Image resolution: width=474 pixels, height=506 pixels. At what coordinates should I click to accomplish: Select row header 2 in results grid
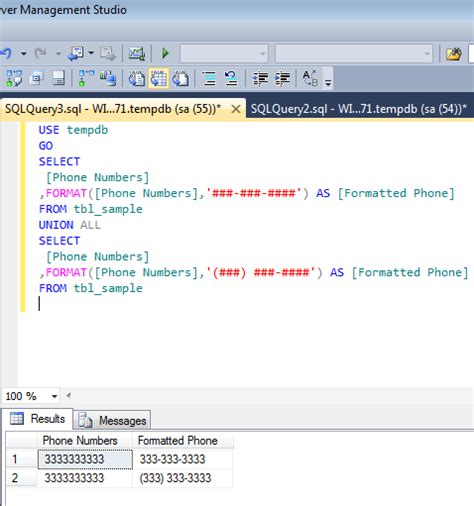click(x=21, y=478)
